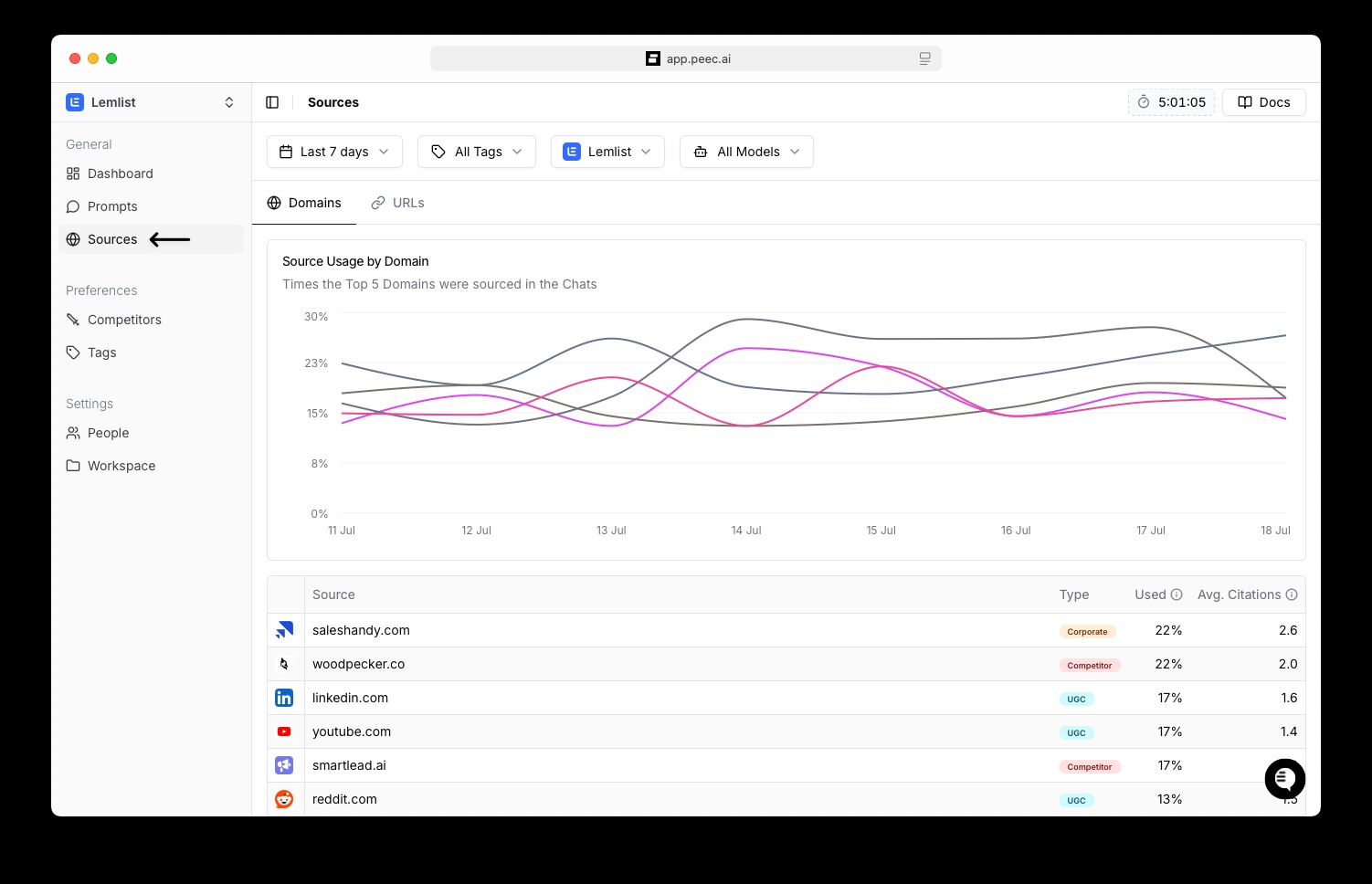
Task: Click the saleshandy.com logo icon
Action: point(285,630)
